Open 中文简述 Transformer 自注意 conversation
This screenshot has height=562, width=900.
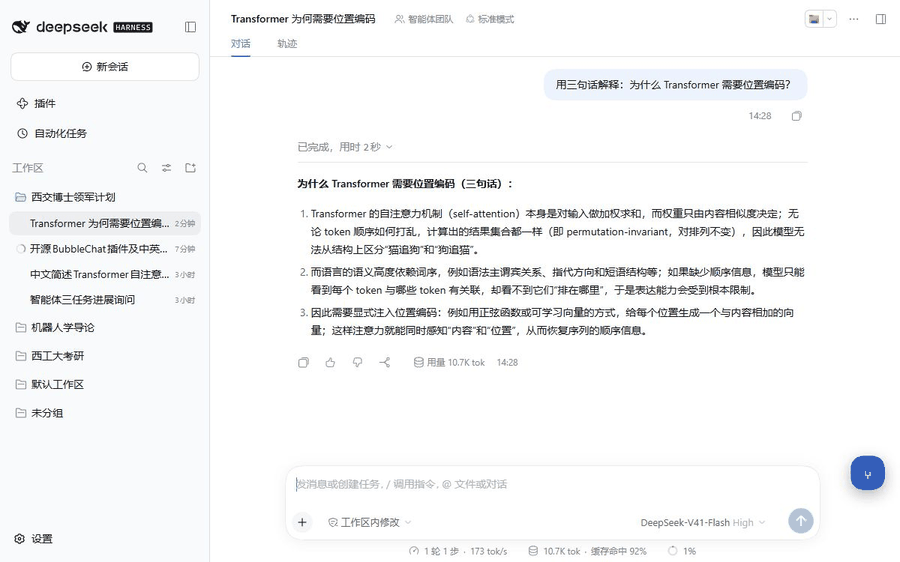click(105, 274)
